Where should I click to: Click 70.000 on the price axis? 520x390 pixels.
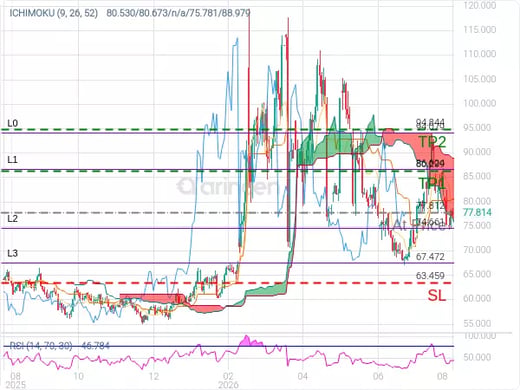(x=477, y=250)
